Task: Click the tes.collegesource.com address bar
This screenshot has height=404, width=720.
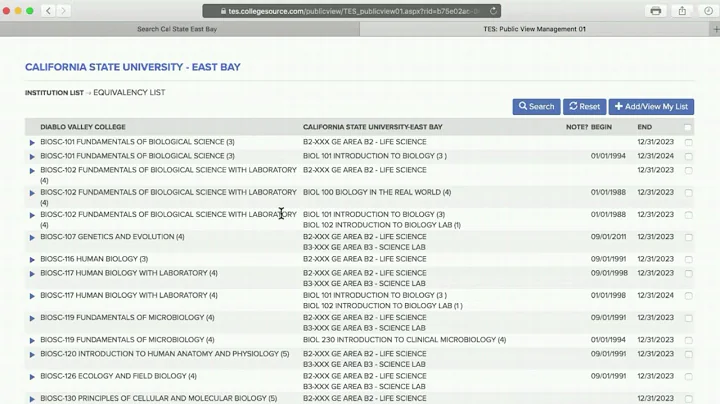Action: [x=351, y=11]
